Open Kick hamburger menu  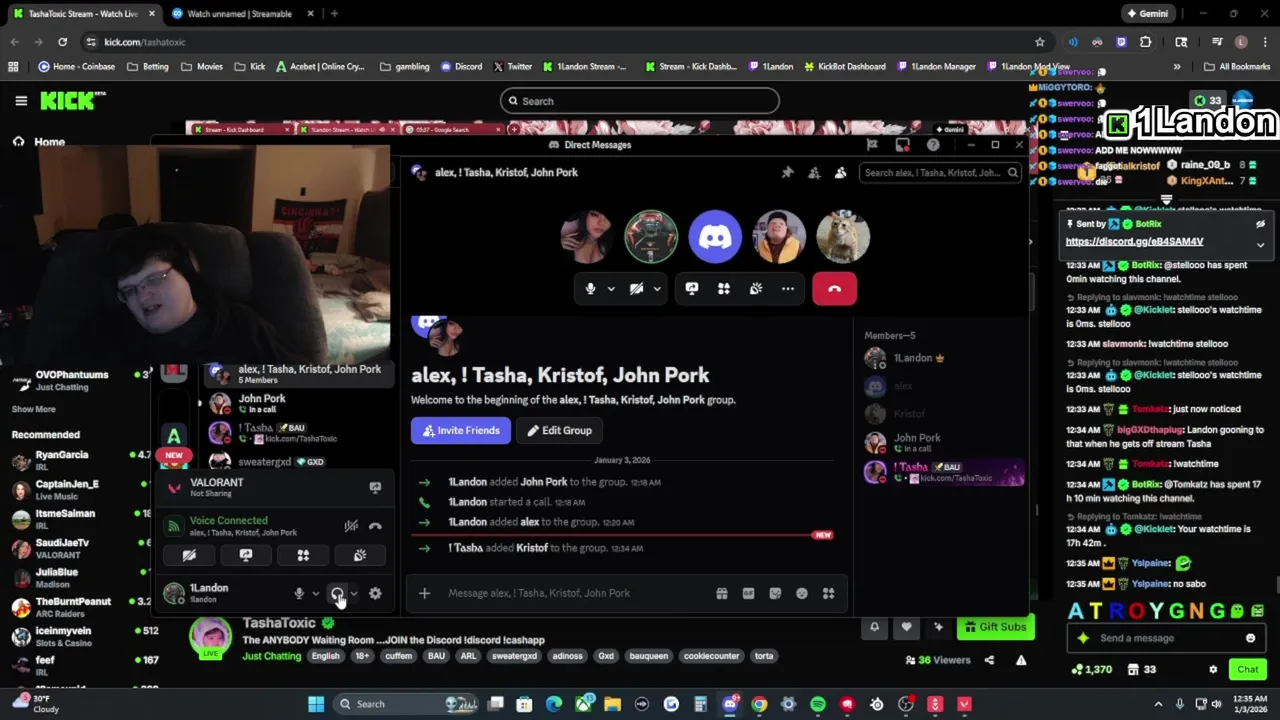tap(21, 101)
